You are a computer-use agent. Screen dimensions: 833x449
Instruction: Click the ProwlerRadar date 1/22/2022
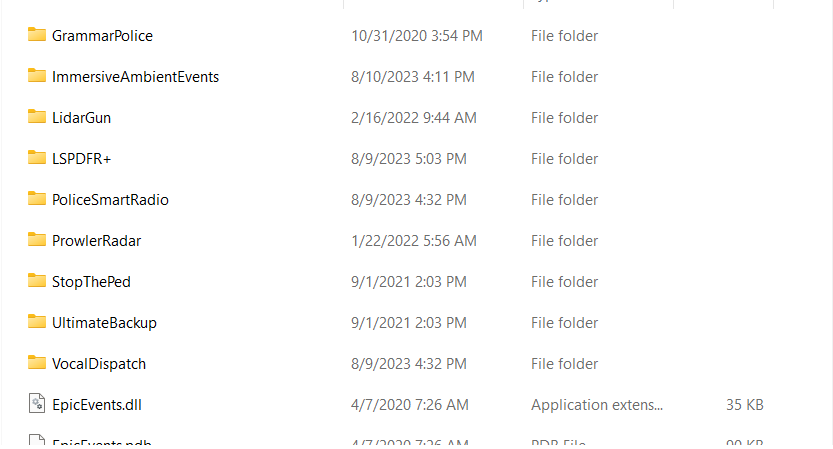click(413, 241)
